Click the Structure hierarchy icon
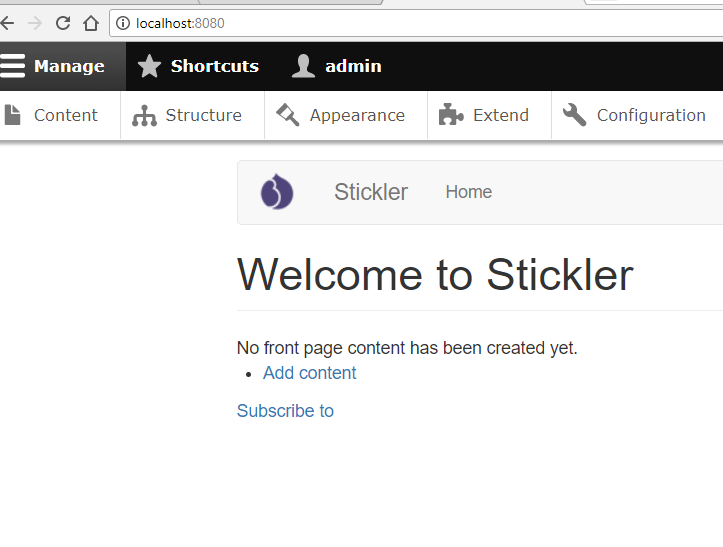The width and height of the screenshot is (723, 547). 145,115
